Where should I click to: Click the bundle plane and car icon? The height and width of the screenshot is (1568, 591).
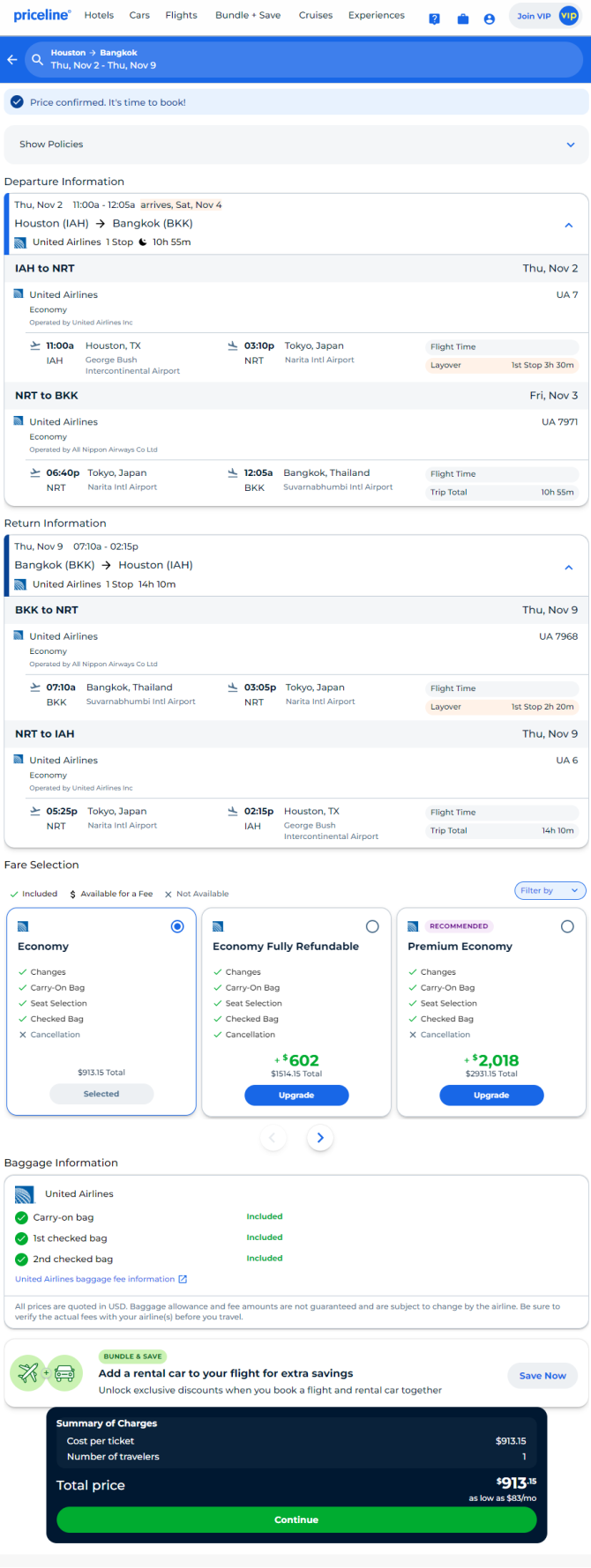(46, 1373)
